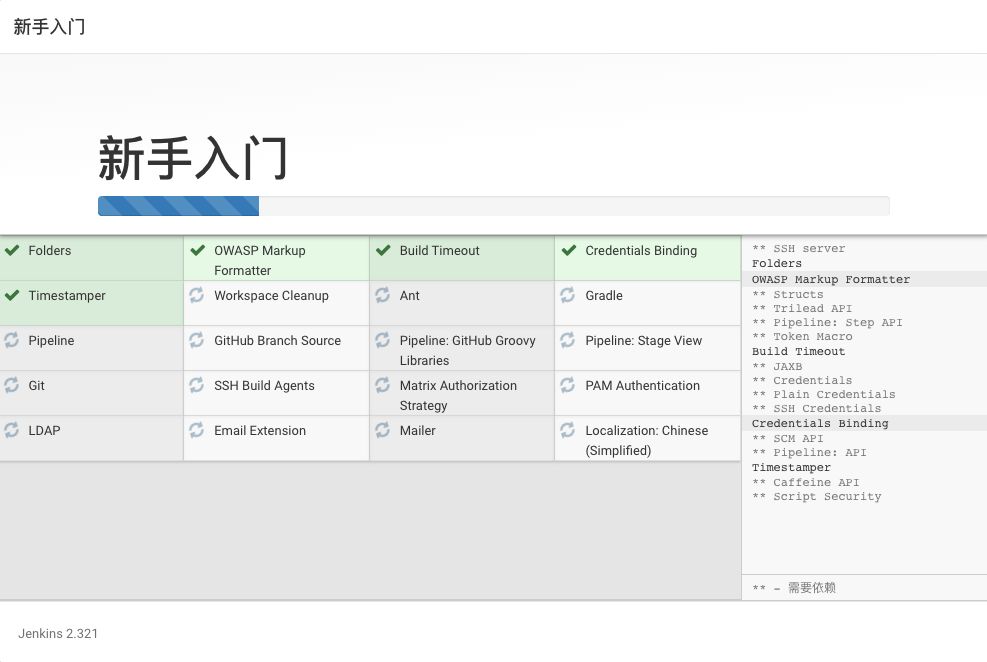Image resolution: width=987 pixels, height=662 pixels.
Task: Click the sync icon for Pipeline: Stage View
Action: 568,340
